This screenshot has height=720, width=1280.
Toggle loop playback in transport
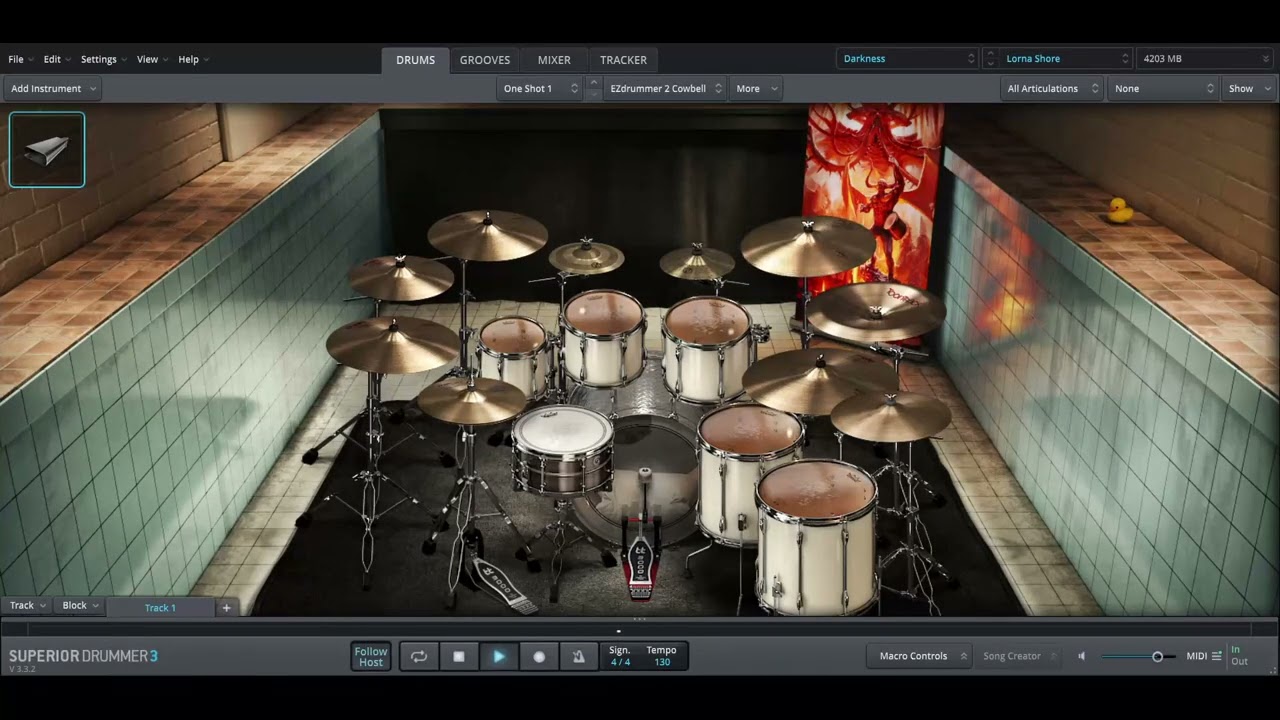coord(419,656)
